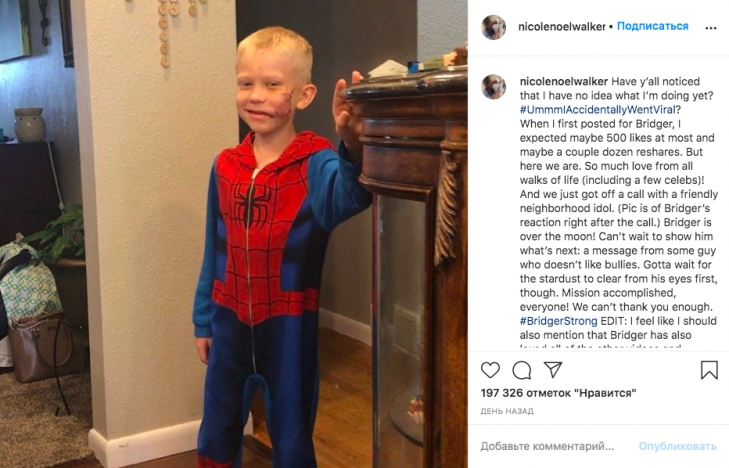The width and height of the screenshot is (729, 468).
Task: Open the nicolenoelwalker username in the caption
Action: point(563,81)
